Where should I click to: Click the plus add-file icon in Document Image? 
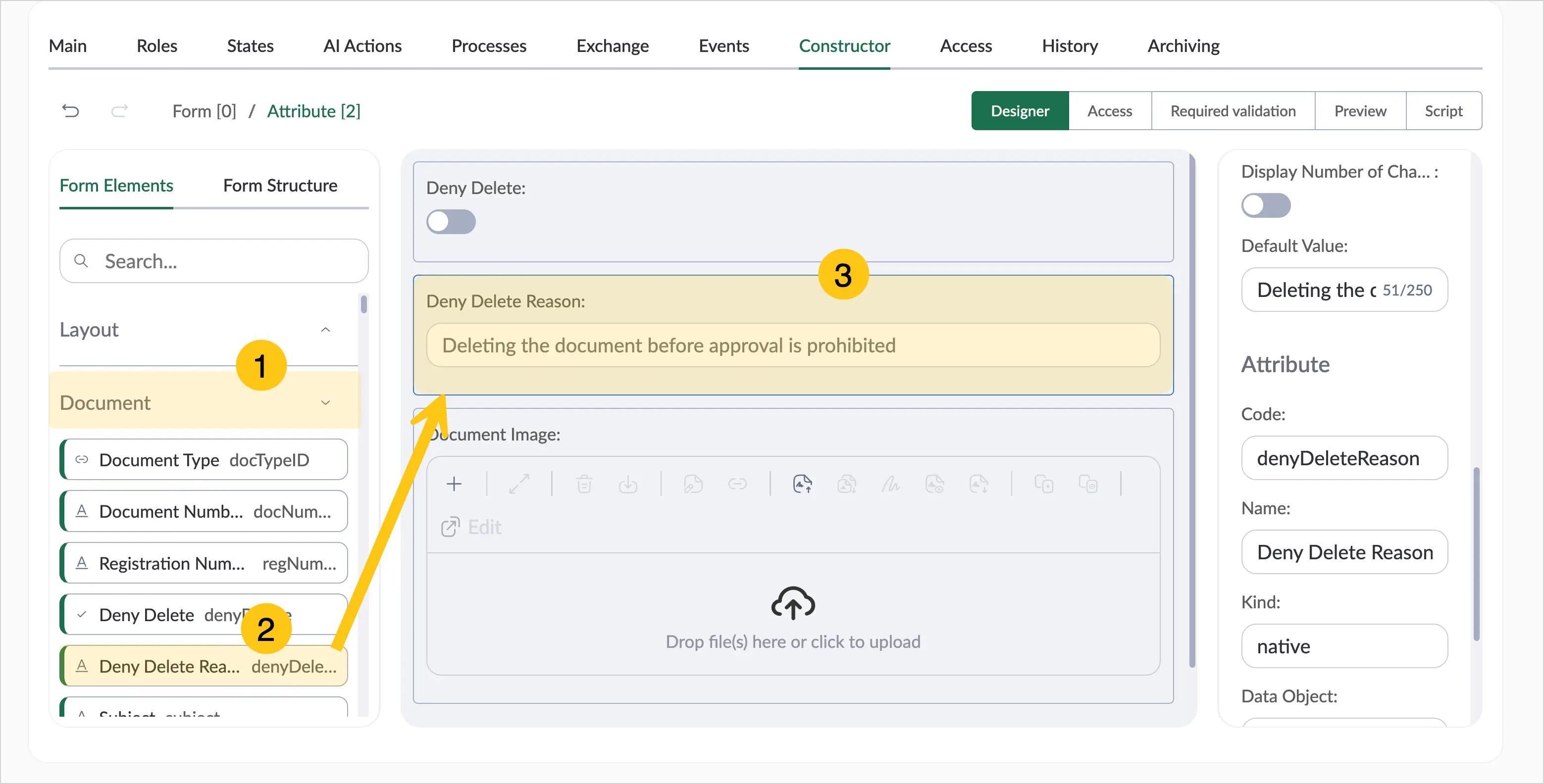tap(454, 484)
